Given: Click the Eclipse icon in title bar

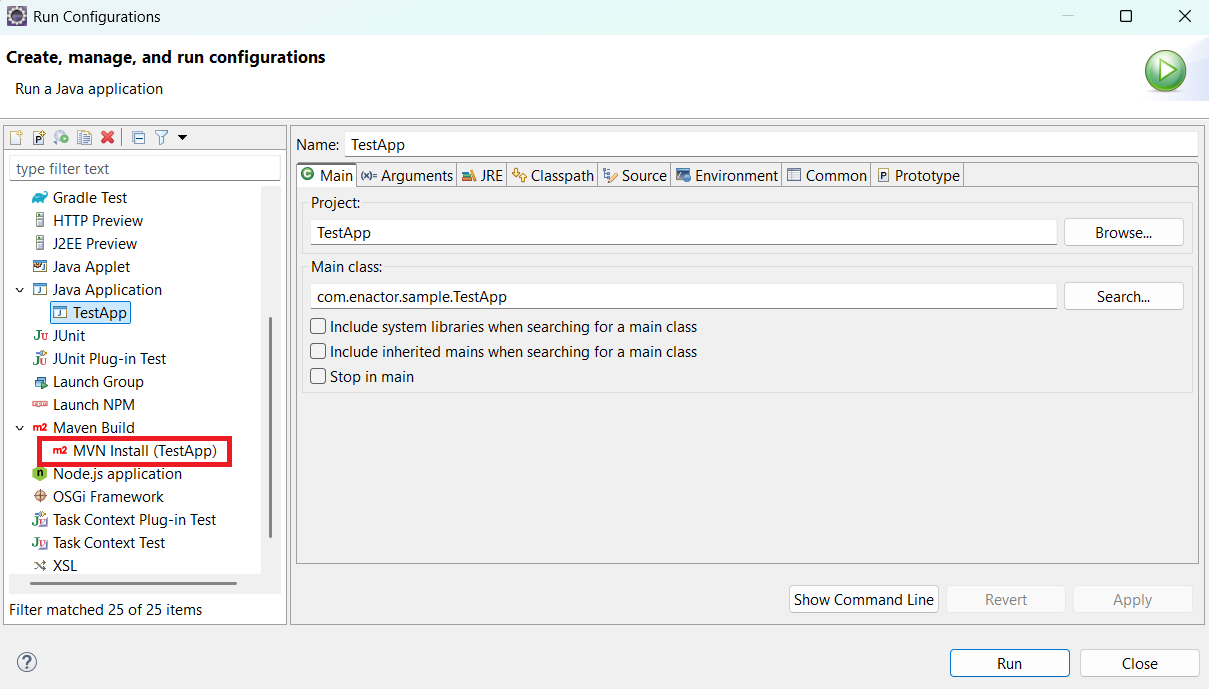Looking at the screenshot, I should [x=17, y=16].
